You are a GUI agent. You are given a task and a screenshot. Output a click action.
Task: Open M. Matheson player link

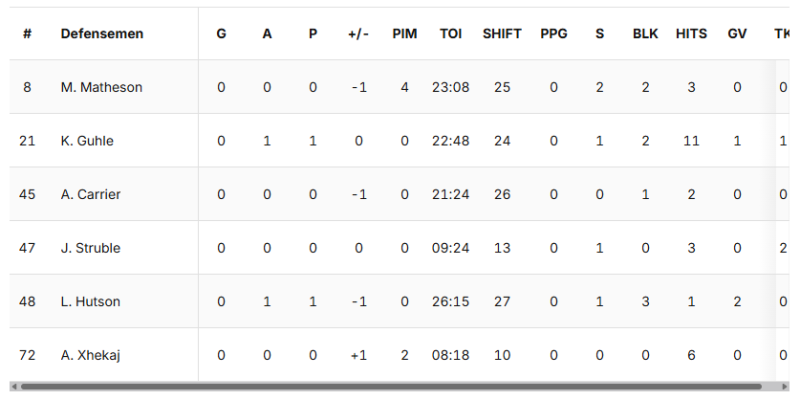(101, 87)
